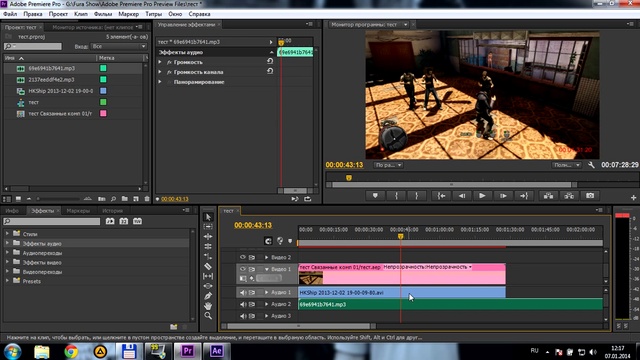Select 2137eeddf4e2.mp3 in project panel
This screenshot has height=360, width=640.
click(51, 80)
